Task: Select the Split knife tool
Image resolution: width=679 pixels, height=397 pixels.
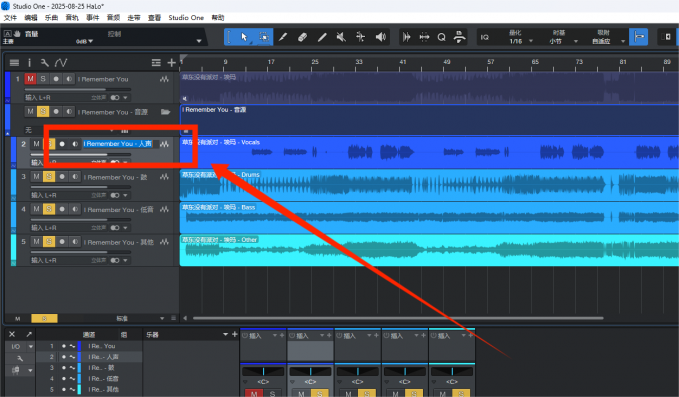Action: point(283,37)
